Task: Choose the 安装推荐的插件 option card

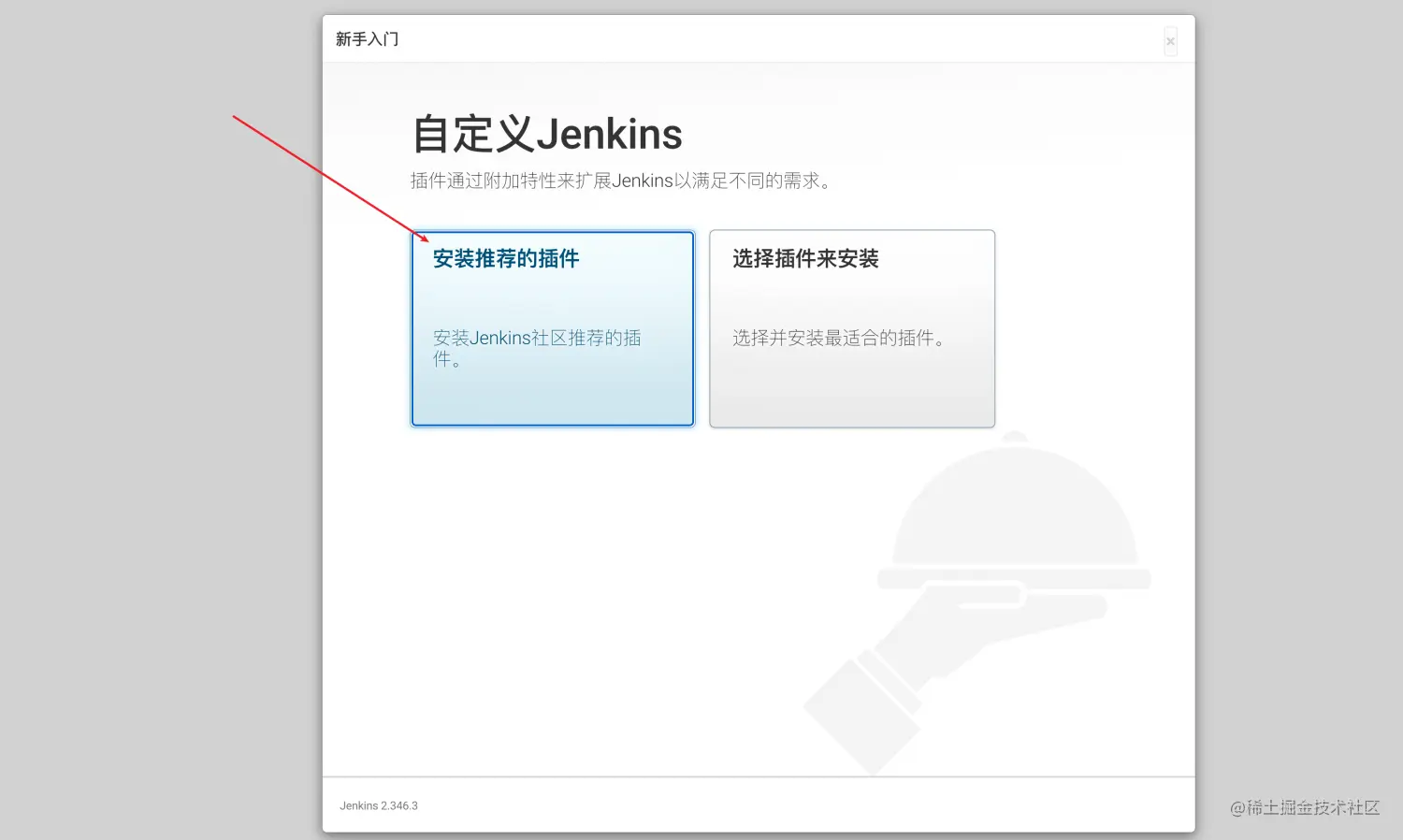Action: 553,328
